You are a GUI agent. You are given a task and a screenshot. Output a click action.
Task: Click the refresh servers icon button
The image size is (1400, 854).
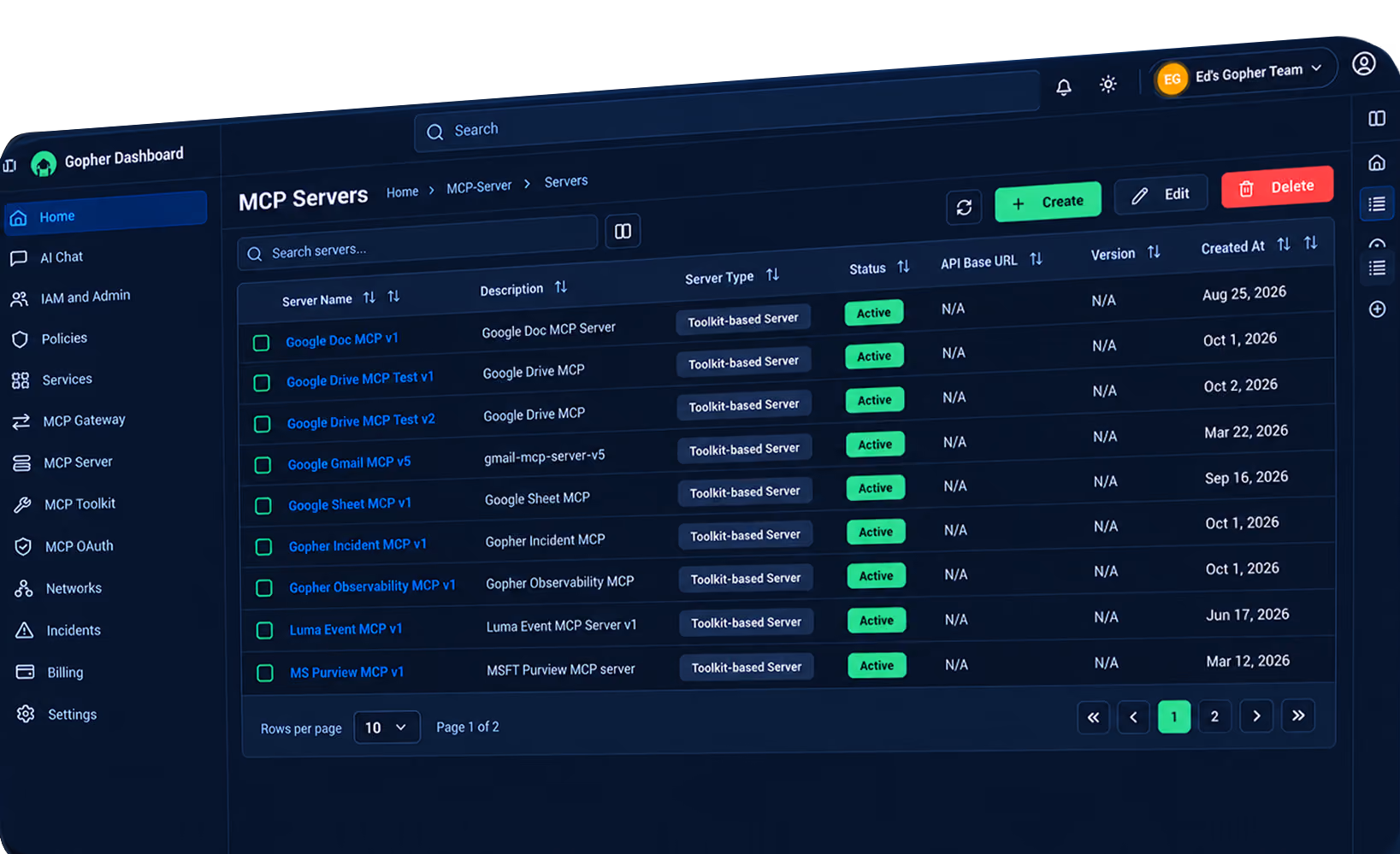tap(964, 208)
